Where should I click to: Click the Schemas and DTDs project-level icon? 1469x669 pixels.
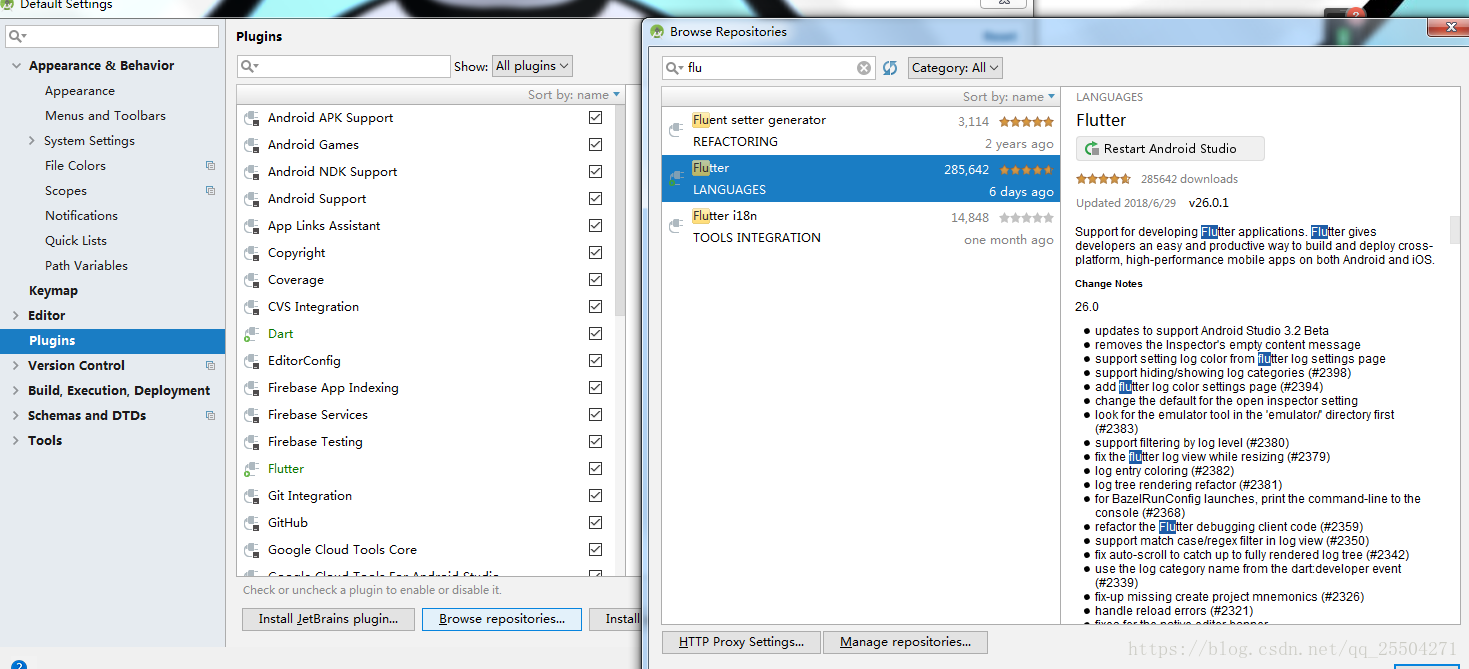pyautogui.click(x=210, y=416)
